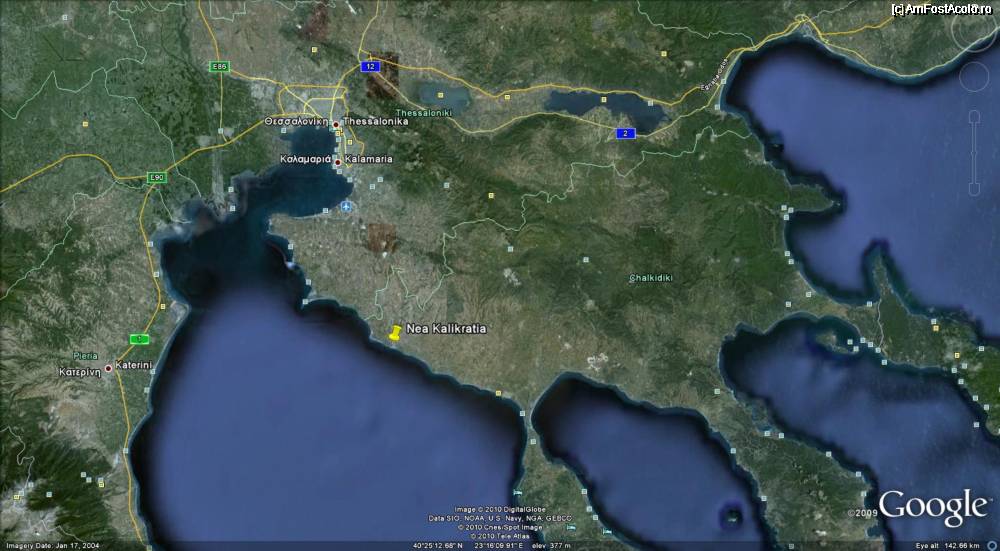Click the E90 road shield
The image size is (1000, 551).
(x=155, y=177)
